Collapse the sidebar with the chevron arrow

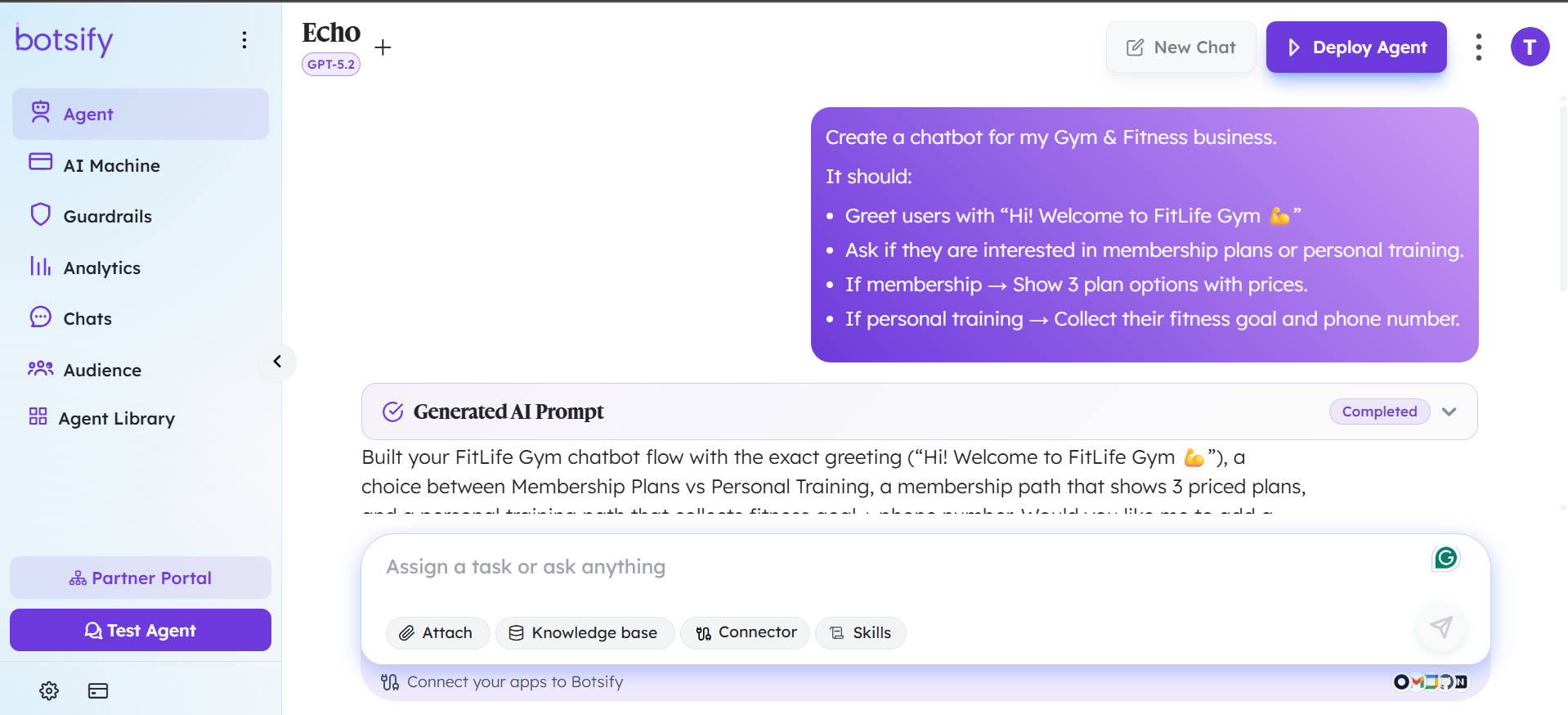point(277,362)
